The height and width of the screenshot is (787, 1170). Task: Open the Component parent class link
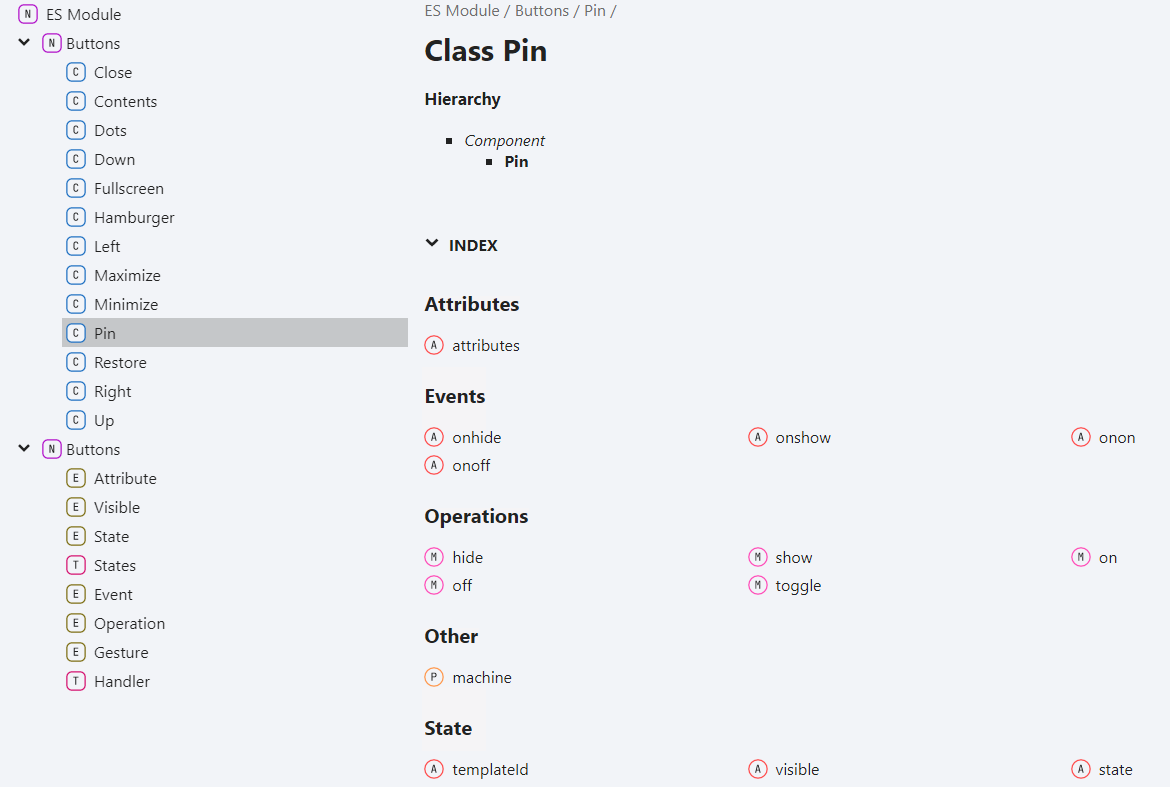[x=504, y=140]
